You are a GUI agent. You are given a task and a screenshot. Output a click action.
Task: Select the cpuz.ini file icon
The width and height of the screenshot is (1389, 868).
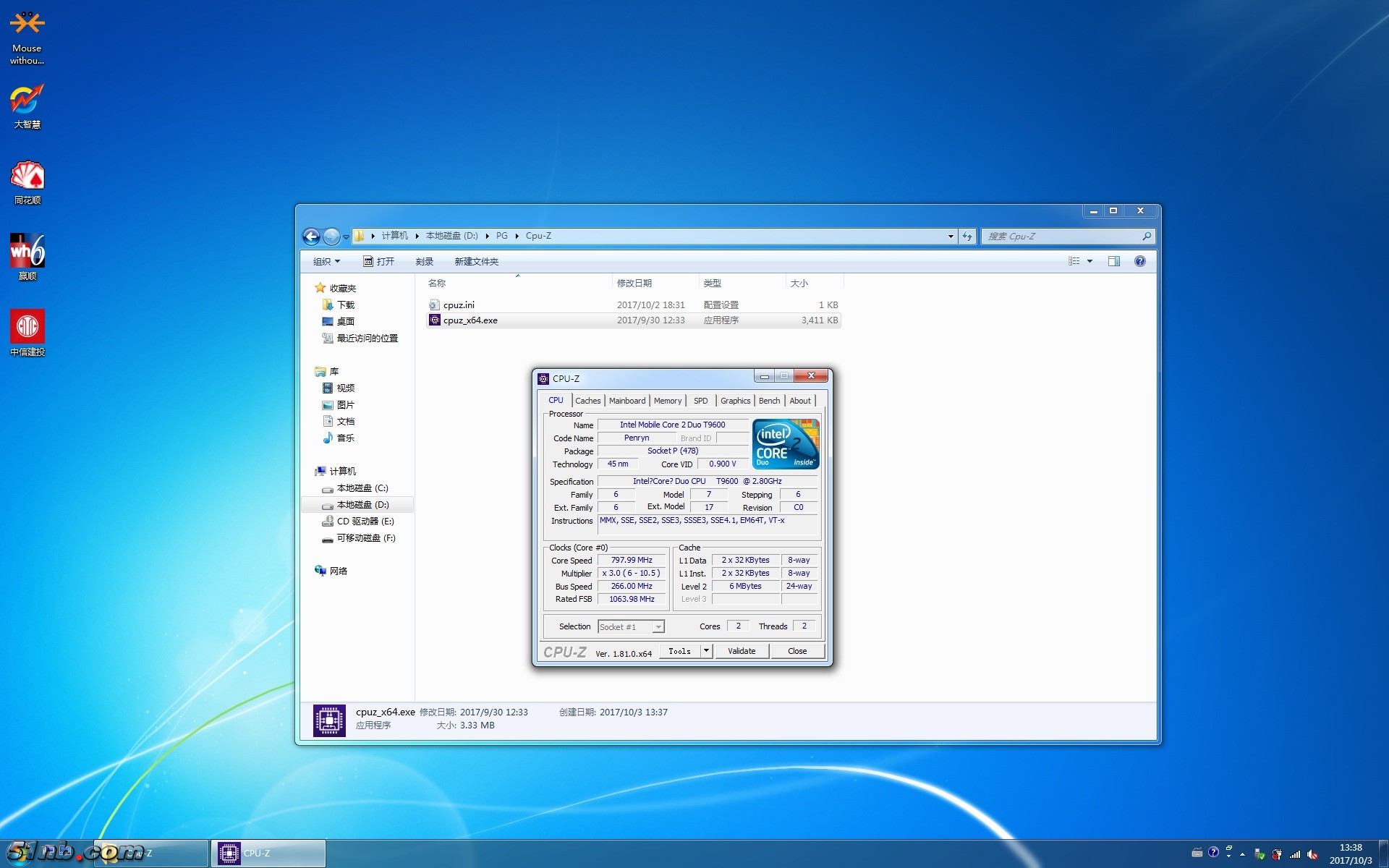pos(434,305)
